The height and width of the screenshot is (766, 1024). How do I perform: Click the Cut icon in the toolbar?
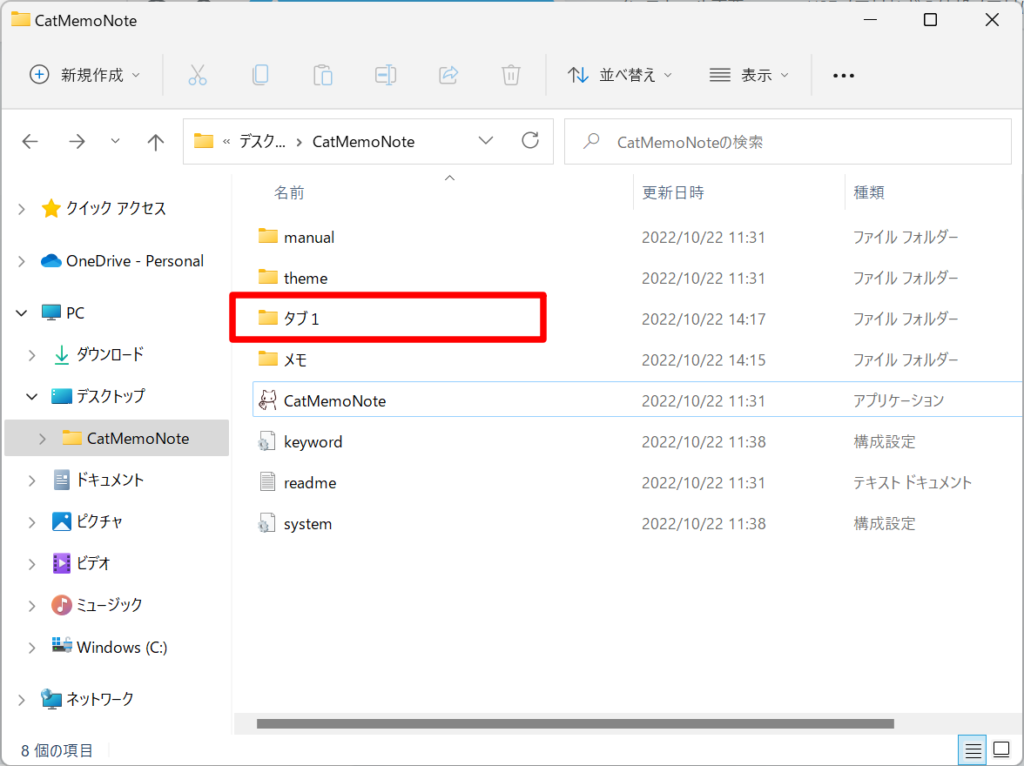point(198,75)
